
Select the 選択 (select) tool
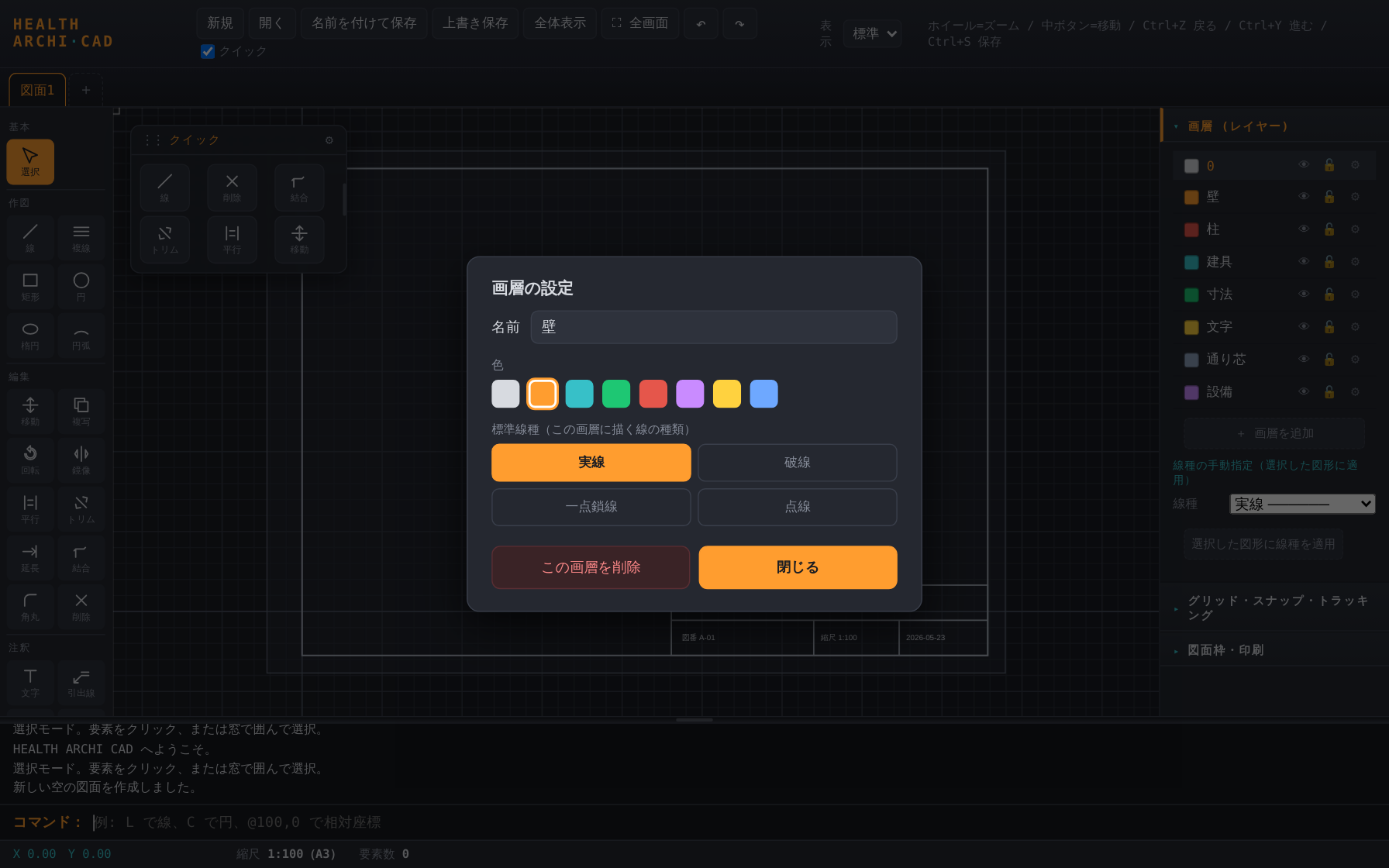tap(30, 162)
